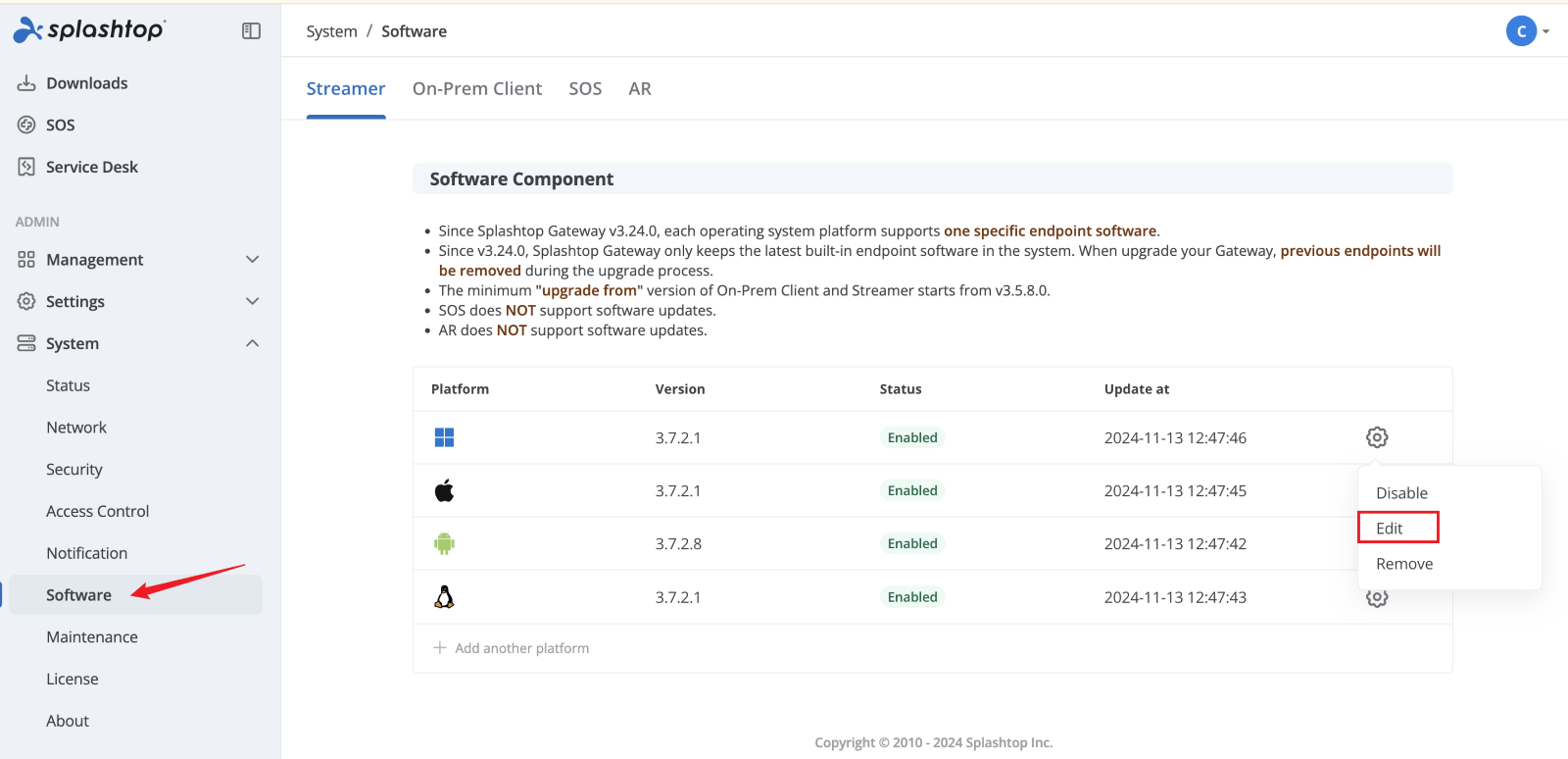The height and width of the screenshot is (759, 1568).
Task: Click timestamp 2024-11-13 12:47:42
Action: click(x=1175, y=544)
